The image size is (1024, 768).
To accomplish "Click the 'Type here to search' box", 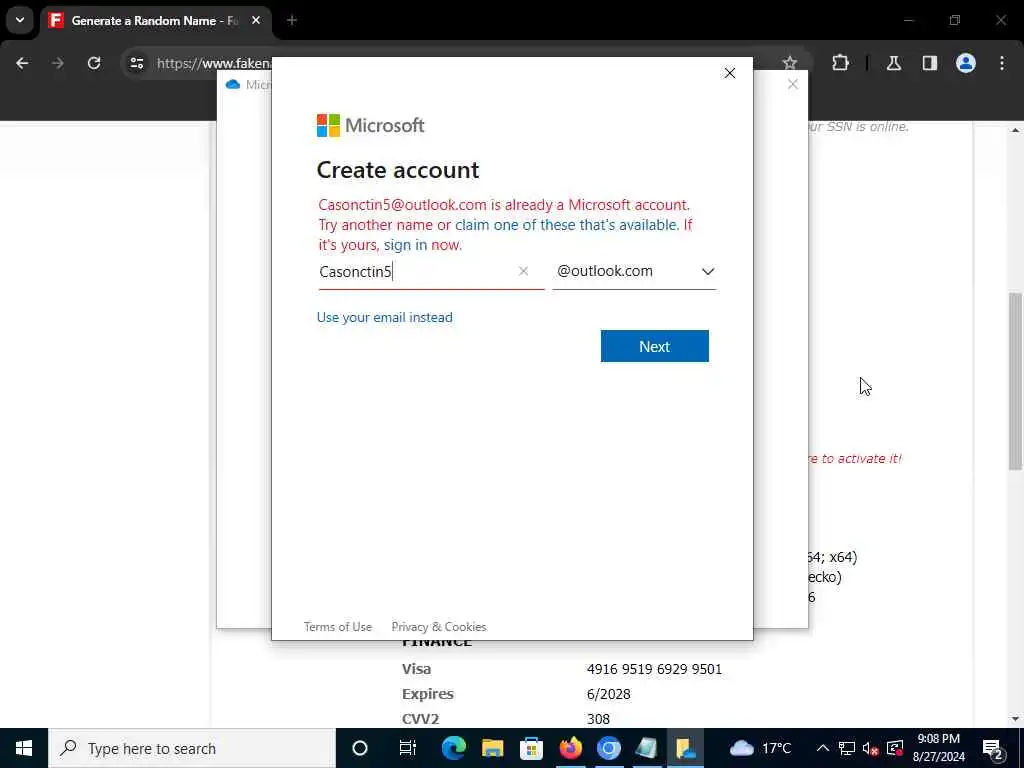I will [x=192, y=748].
